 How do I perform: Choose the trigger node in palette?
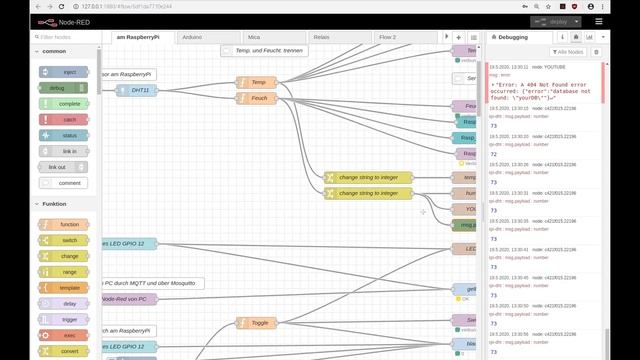tap(63, 320)
